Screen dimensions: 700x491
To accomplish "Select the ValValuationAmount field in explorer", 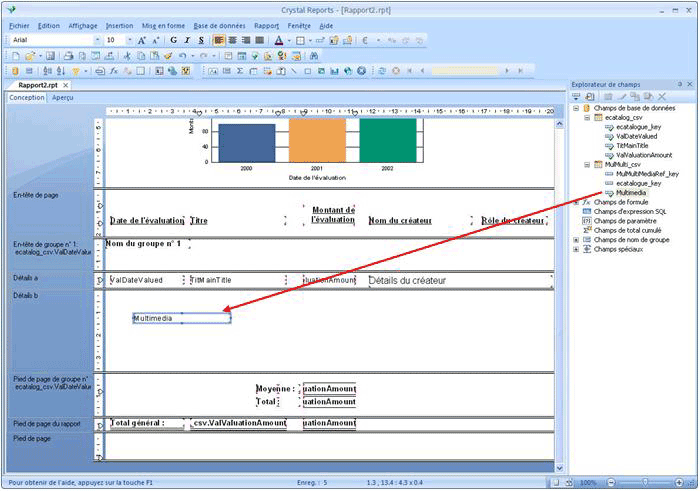I will (x=643, y=155).
